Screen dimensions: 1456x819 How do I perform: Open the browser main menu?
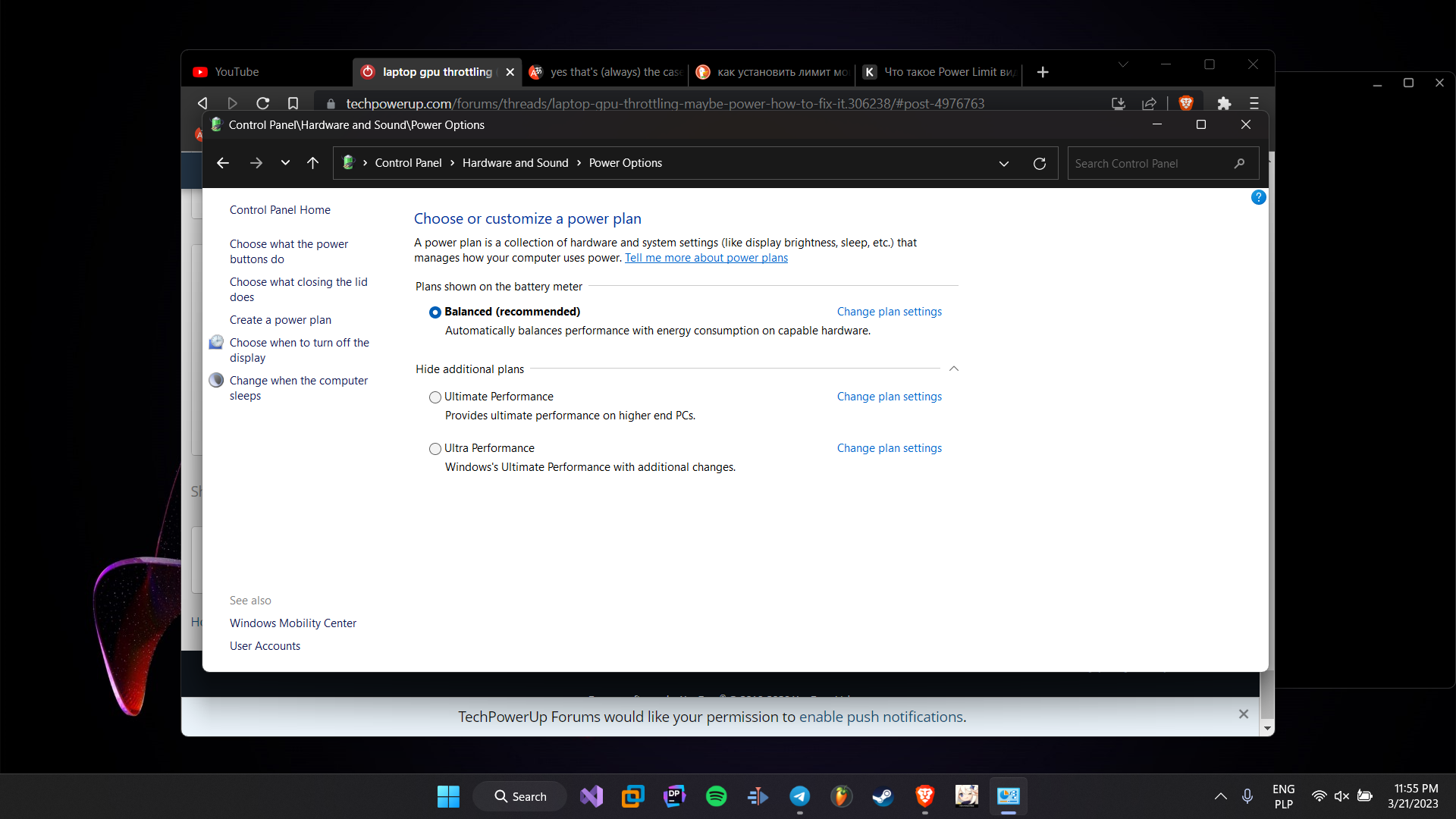pyautogui.click(x=1254, y=103)
